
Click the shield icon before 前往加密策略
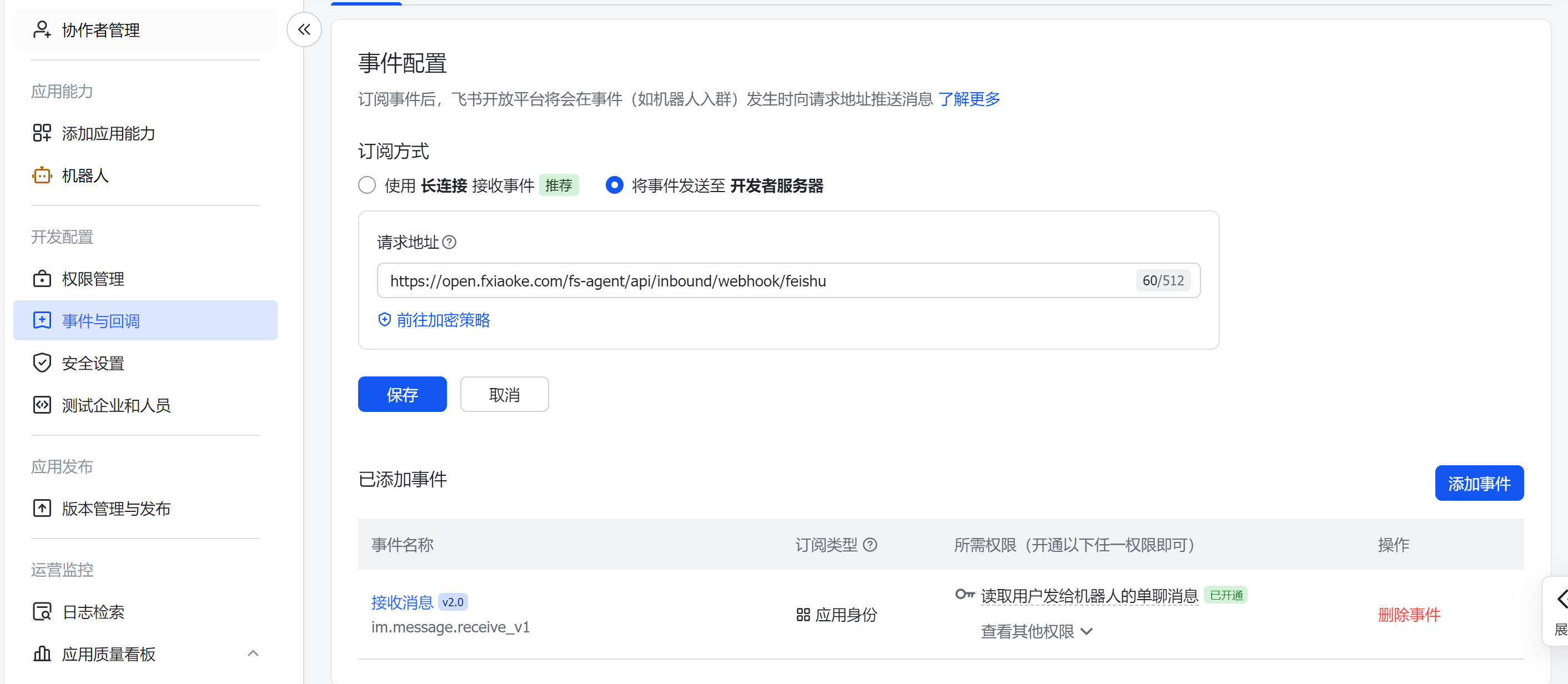click(x=384, y=319)
